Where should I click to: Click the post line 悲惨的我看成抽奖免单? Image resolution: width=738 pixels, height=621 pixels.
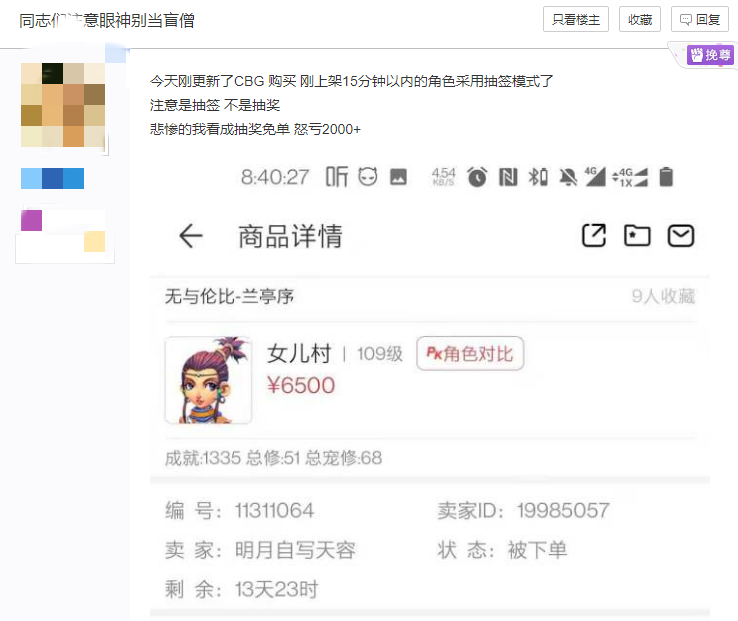[x=255, y=129]
